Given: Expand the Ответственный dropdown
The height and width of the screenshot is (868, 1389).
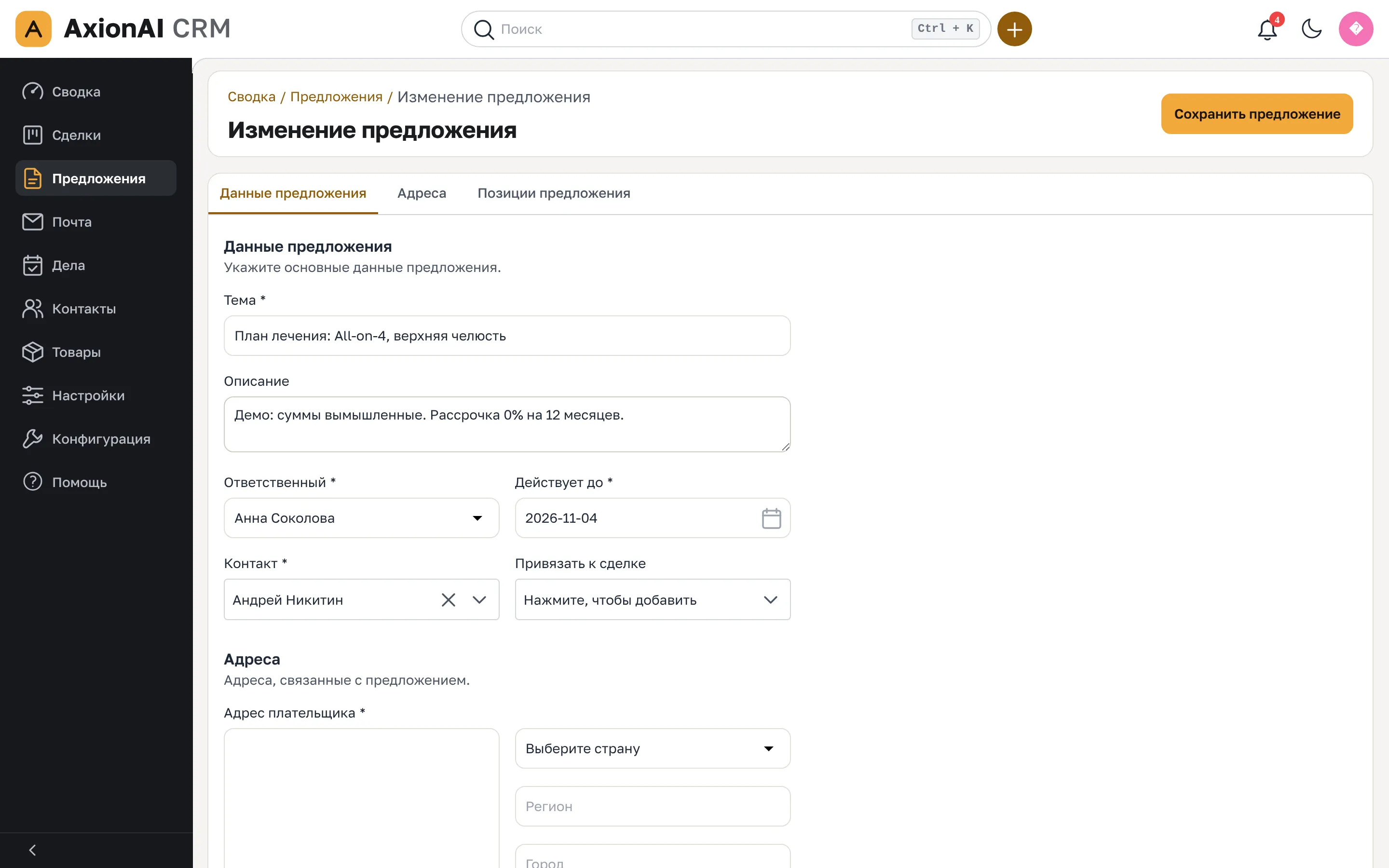Looking at the screenshot, I should [x=361, y=518].
